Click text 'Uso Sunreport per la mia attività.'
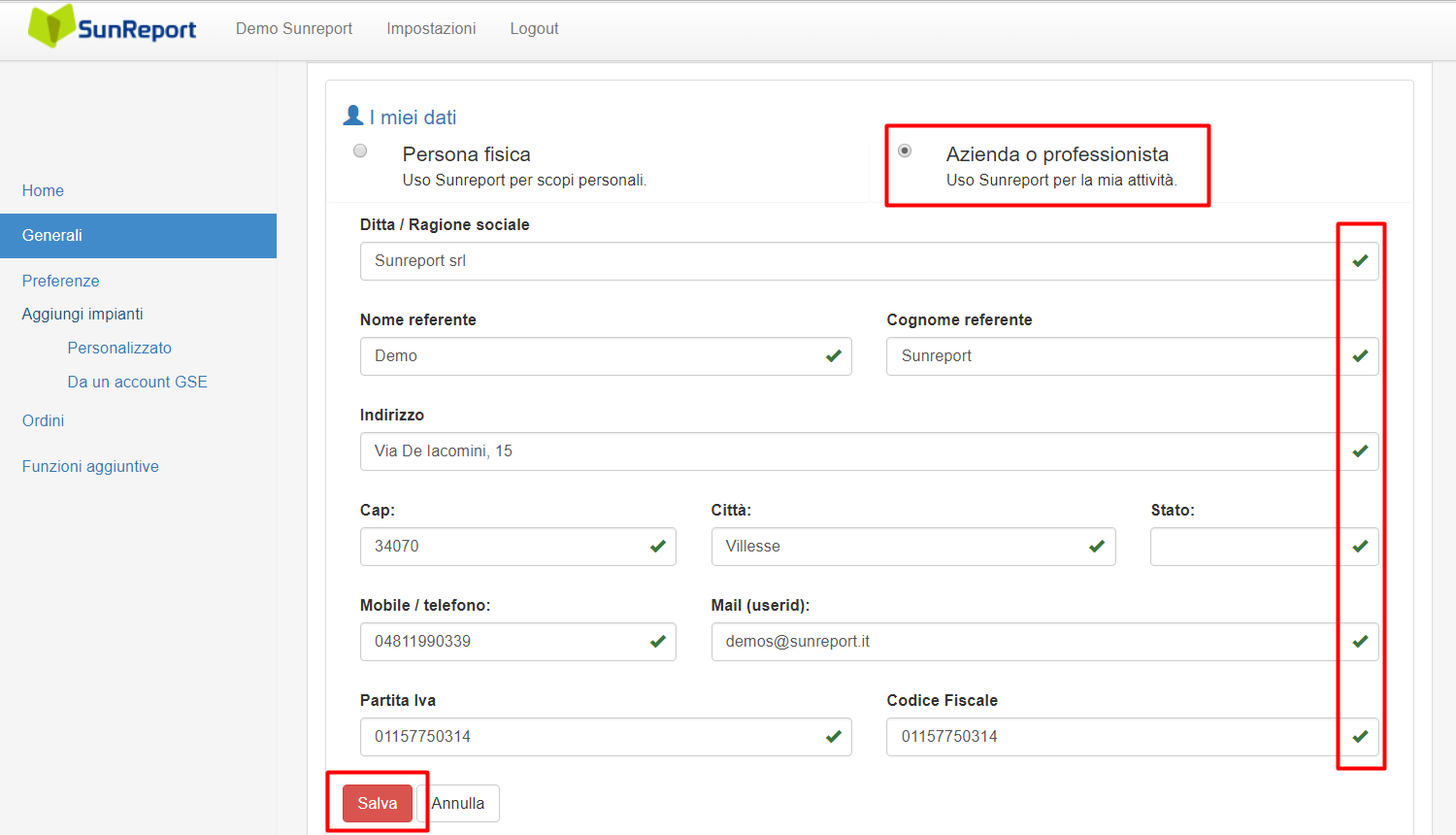 (1062, 180)
